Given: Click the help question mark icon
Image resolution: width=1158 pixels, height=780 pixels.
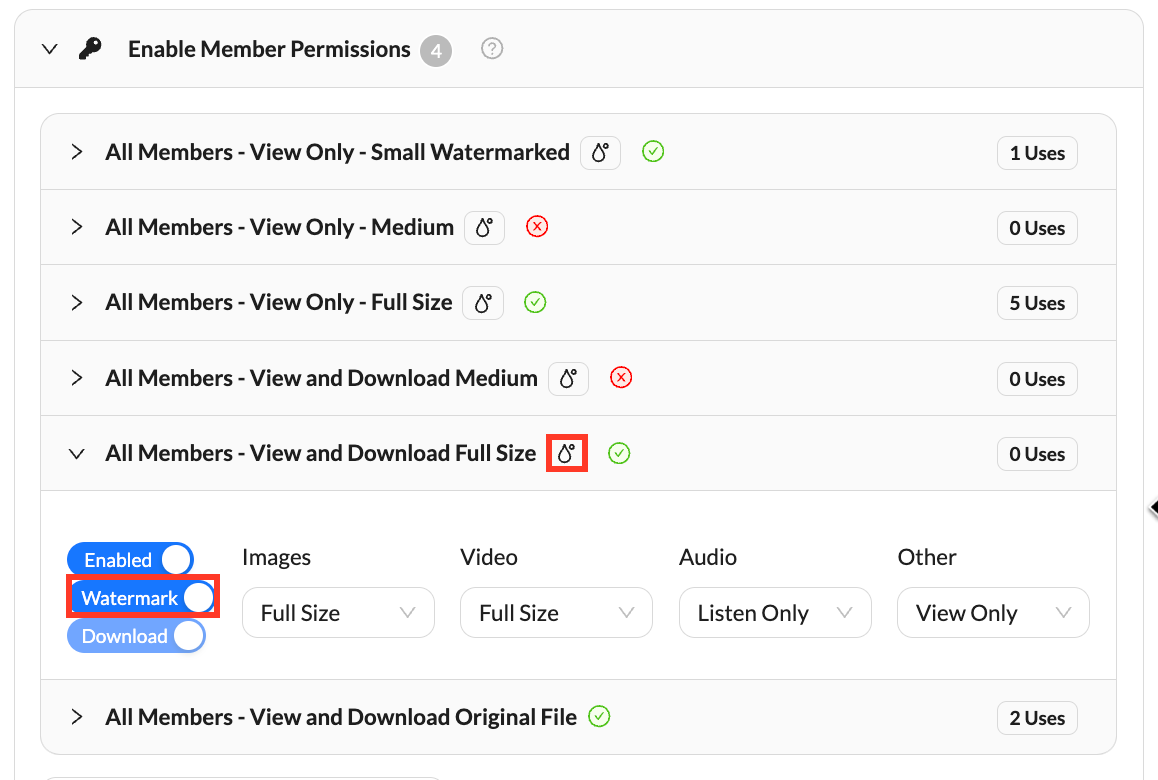Looking at the screenshot, I should pos(491,48).
